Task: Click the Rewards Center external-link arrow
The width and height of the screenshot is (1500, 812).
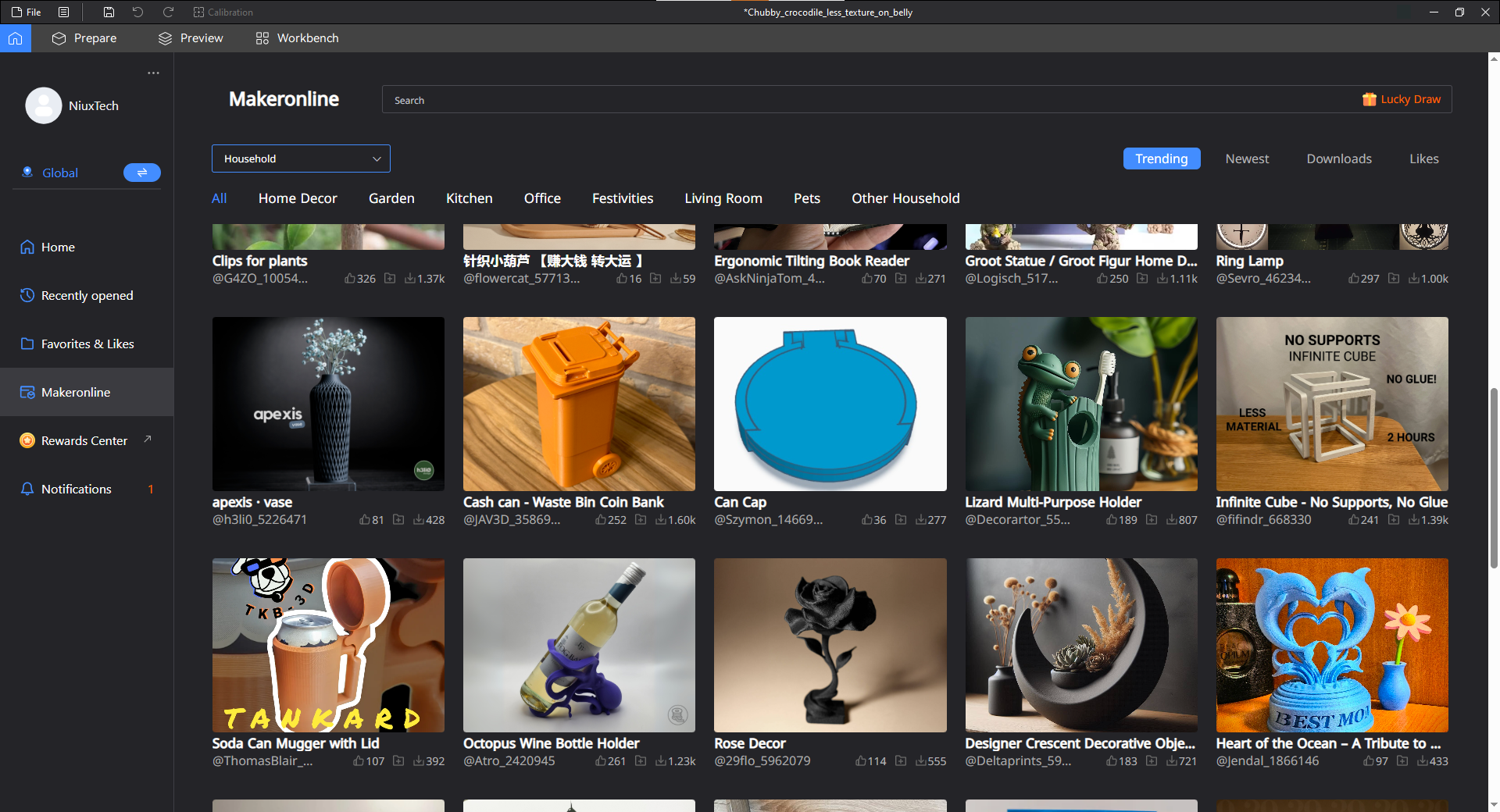Action: coord(148,439)
